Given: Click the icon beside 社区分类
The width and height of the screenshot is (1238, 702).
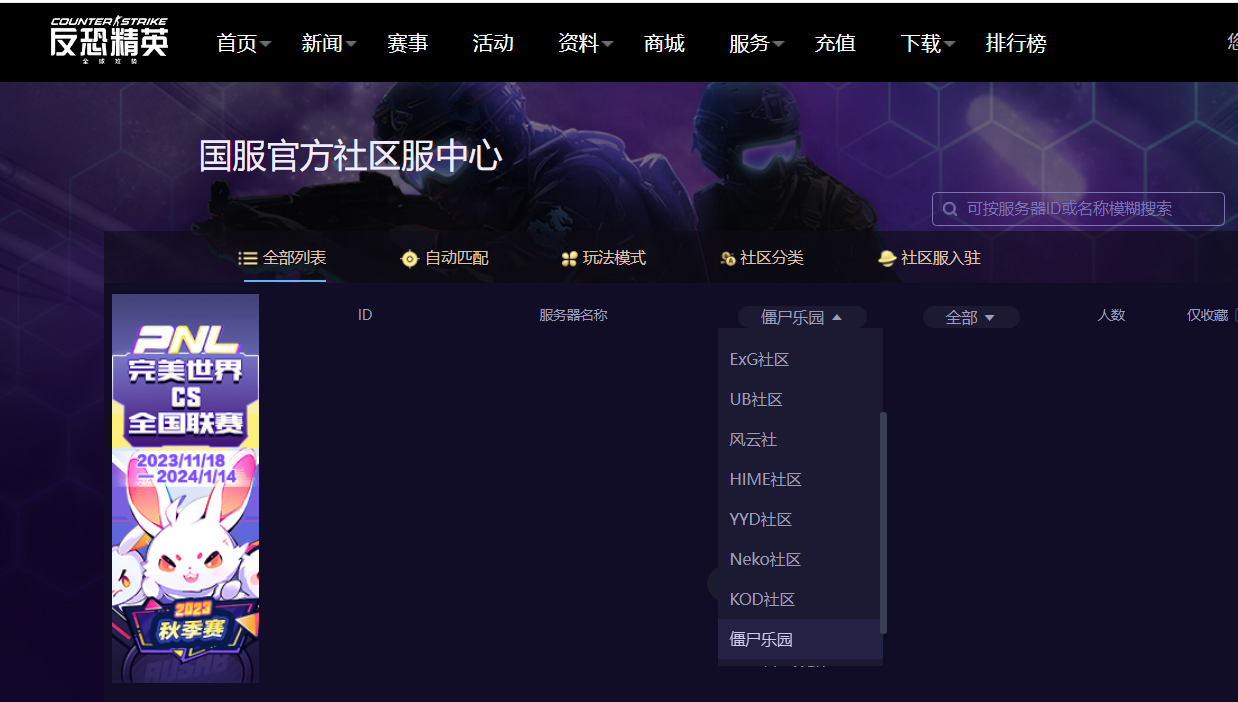Looking at the screenshot, I should click(x=728, y=259).
